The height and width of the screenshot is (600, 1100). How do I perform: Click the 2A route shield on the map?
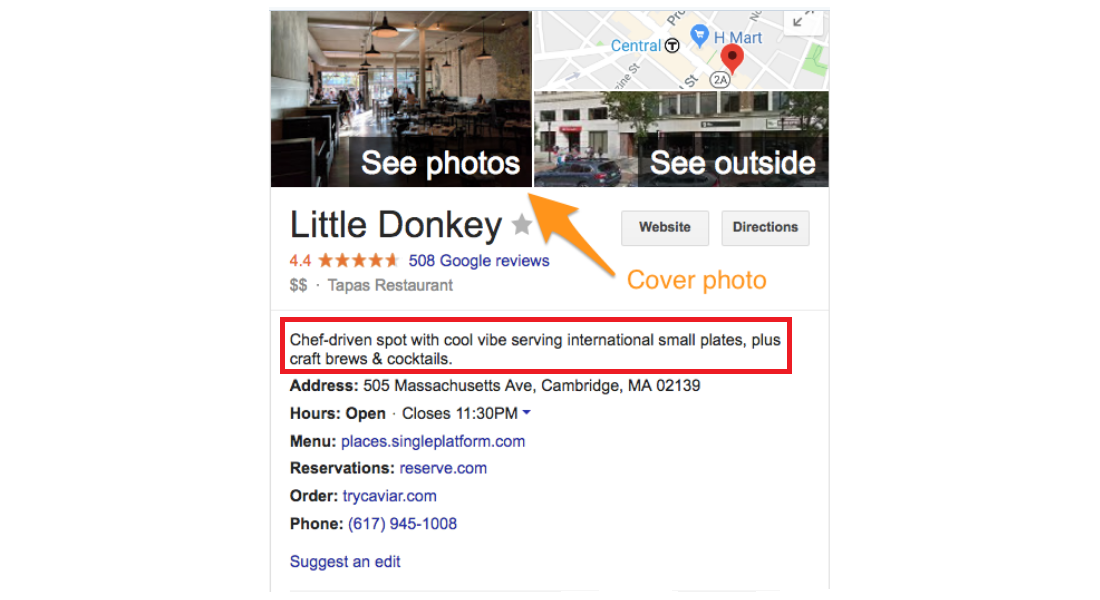(720, 80)
